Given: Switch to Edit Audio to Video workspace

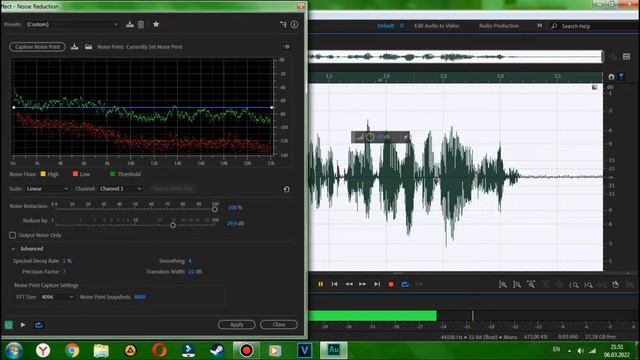Looking at the screenshot, I should pyautogui.click(x=436, y=26).
